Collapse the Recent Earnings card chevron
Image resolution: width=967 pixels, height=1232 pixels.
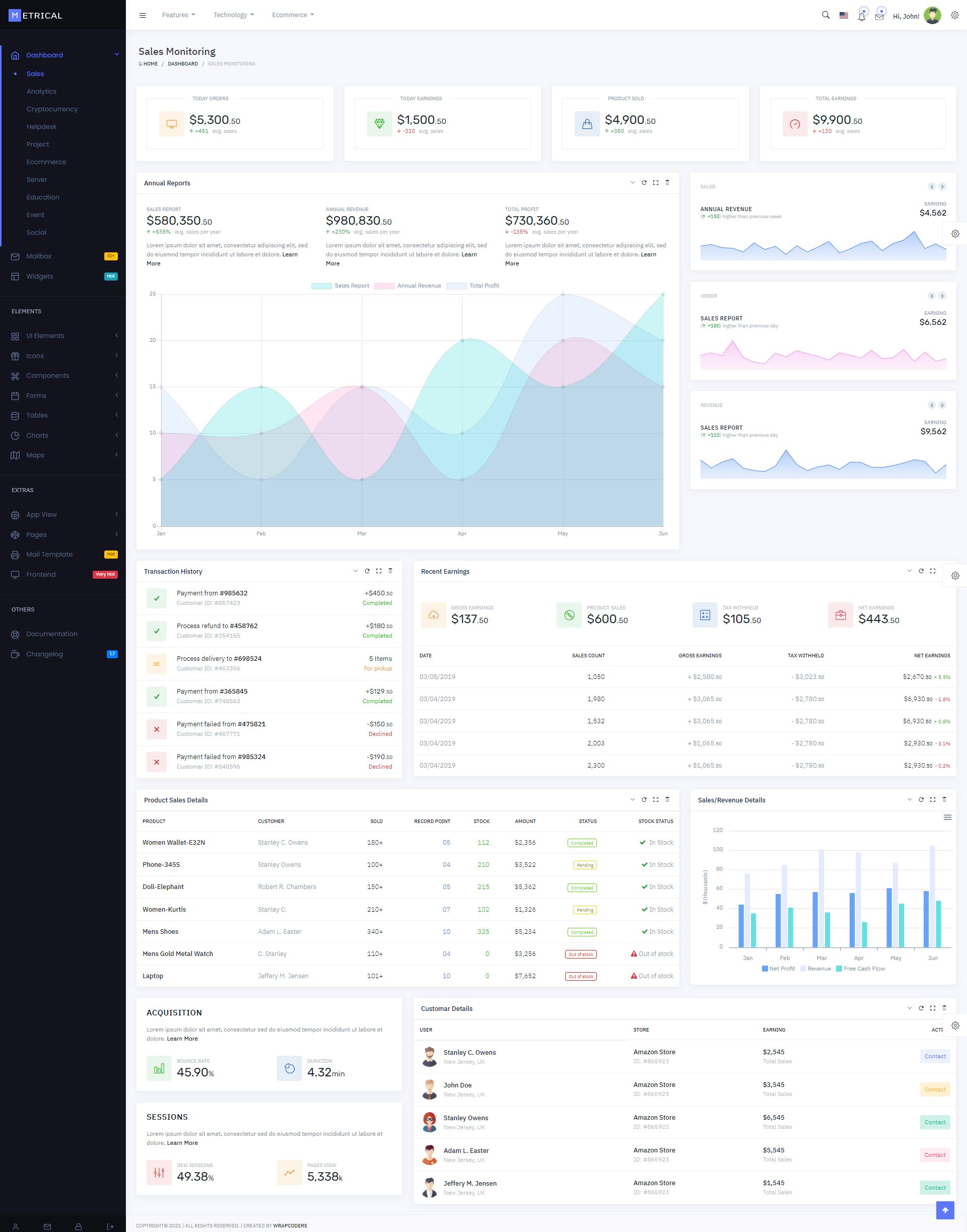[909, 571]
